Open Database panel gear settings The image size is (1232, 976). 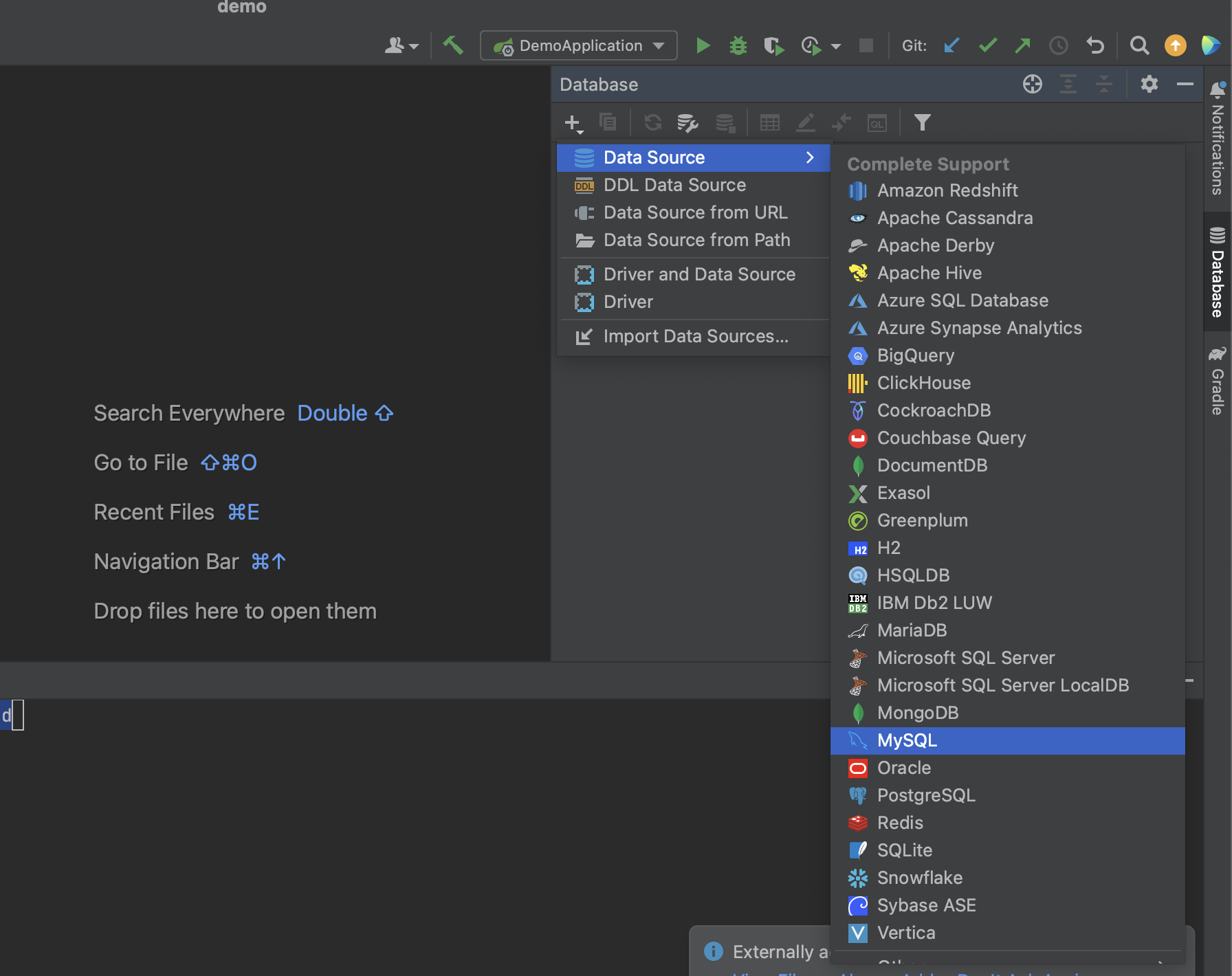(x=1149, y=84)
